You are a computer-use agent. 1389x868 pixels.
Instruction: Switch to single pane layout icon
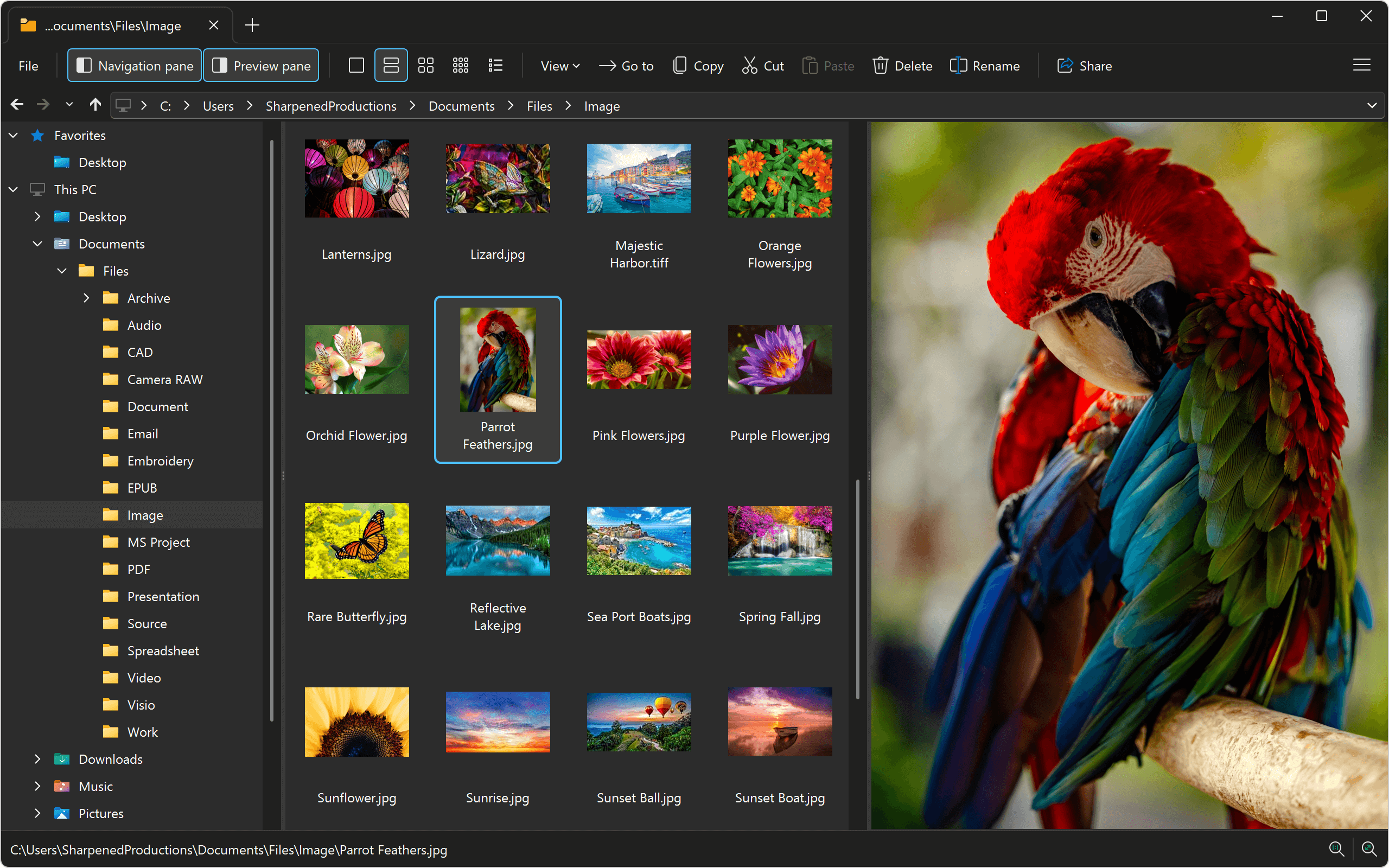tap(356, 66)
